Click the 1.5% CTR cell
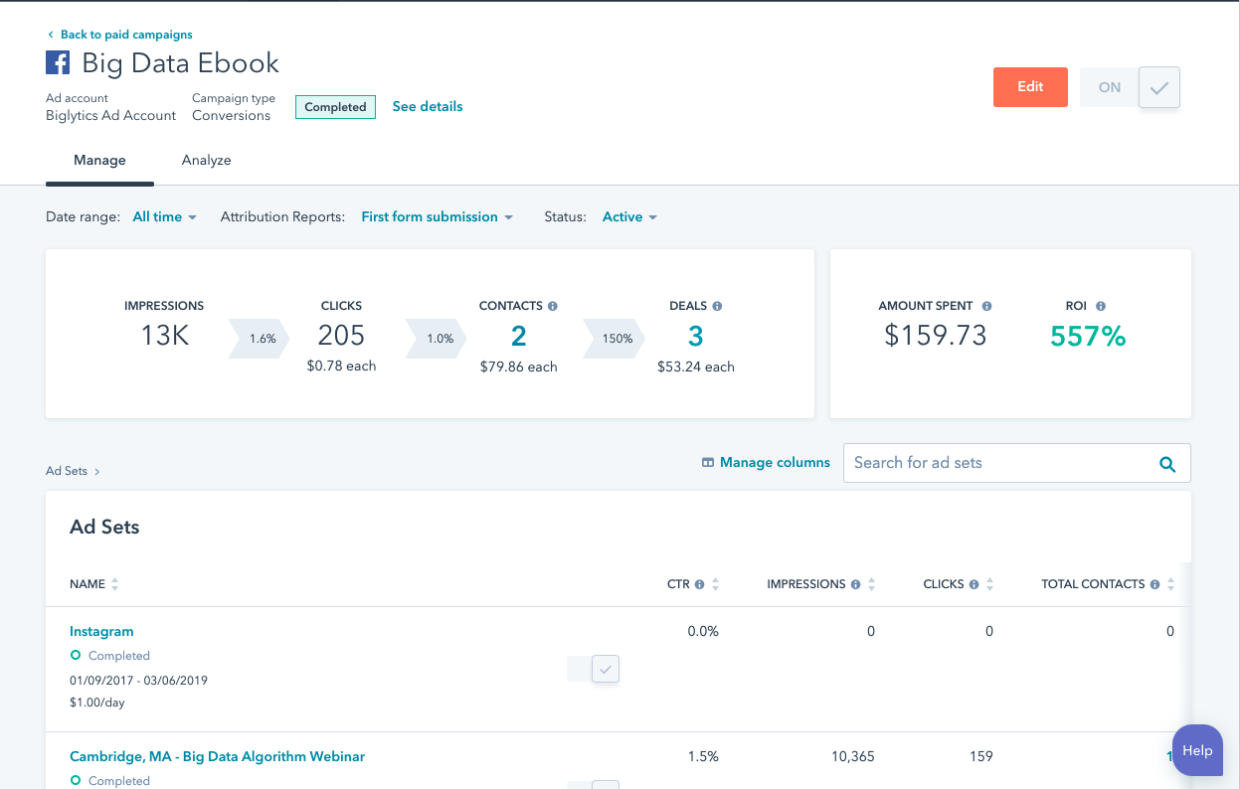The image size is (1240, 789). (x=703, y=756)
